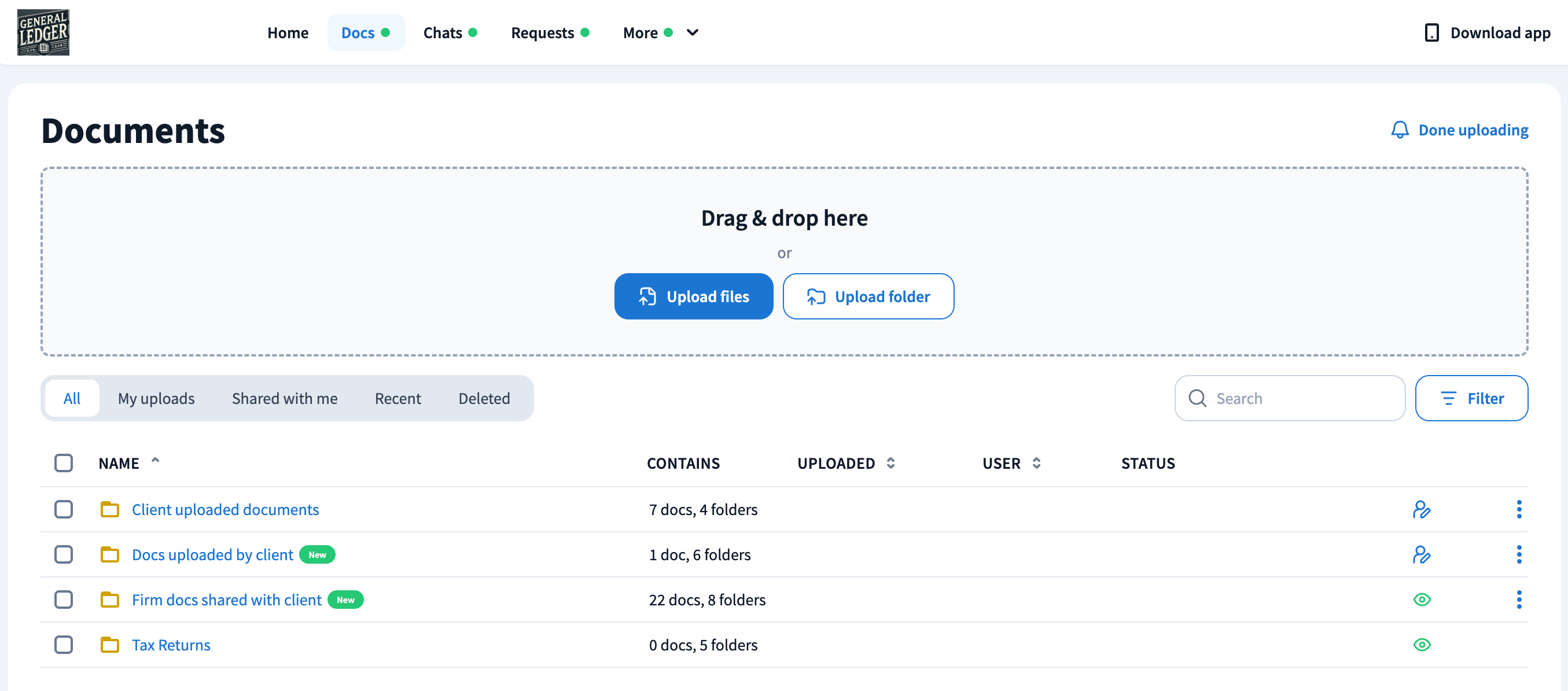Click the CONTAINS column header
The height and width of the screenshot is (691, 1568).
[683, 463]
